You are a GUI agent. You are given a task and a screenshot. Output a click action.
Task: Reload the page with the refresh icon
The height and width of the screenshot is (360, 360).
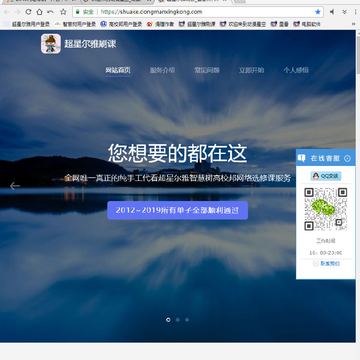28,12
